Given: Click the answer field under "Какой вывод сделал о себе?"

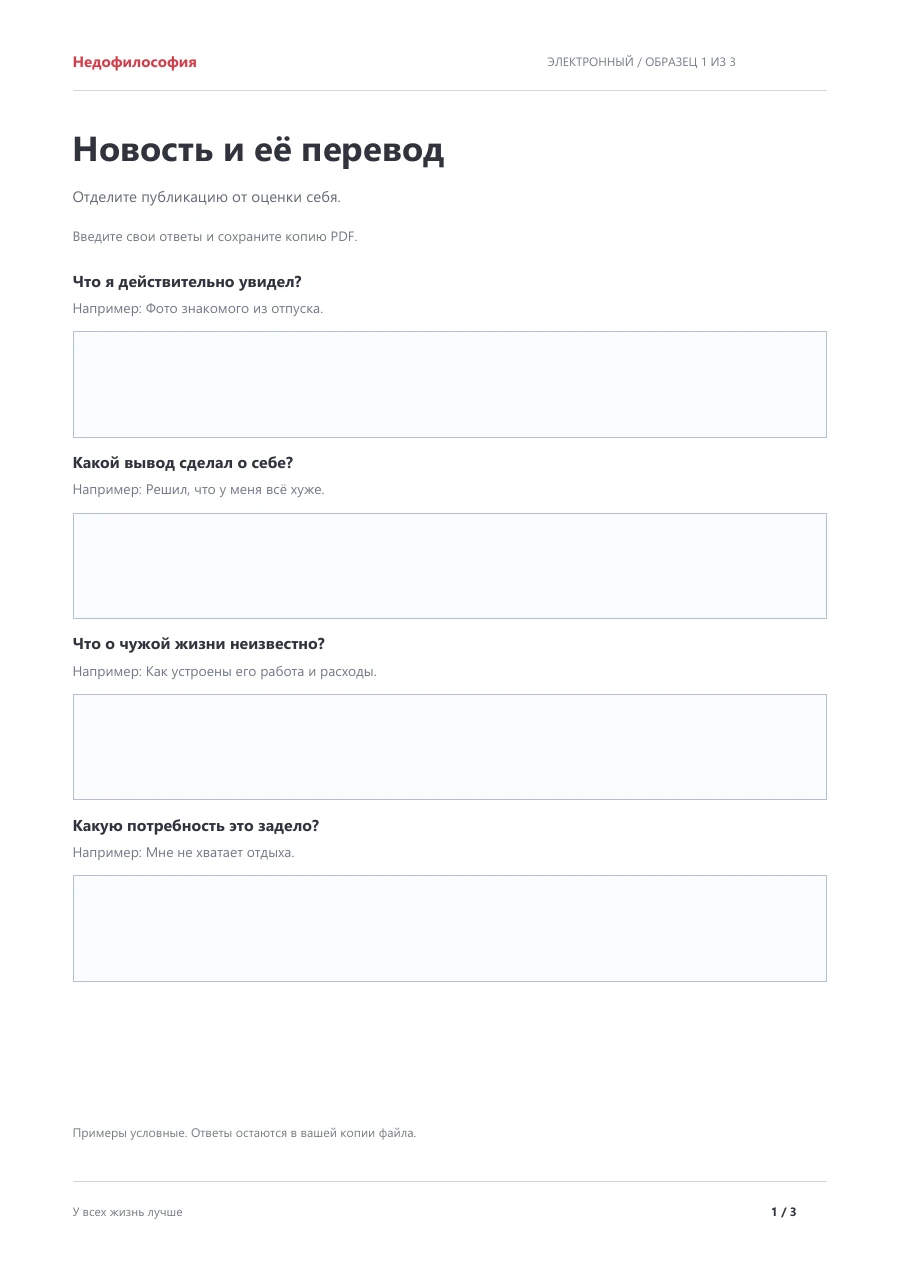Looking at the screenshot, I should (449, 566).
